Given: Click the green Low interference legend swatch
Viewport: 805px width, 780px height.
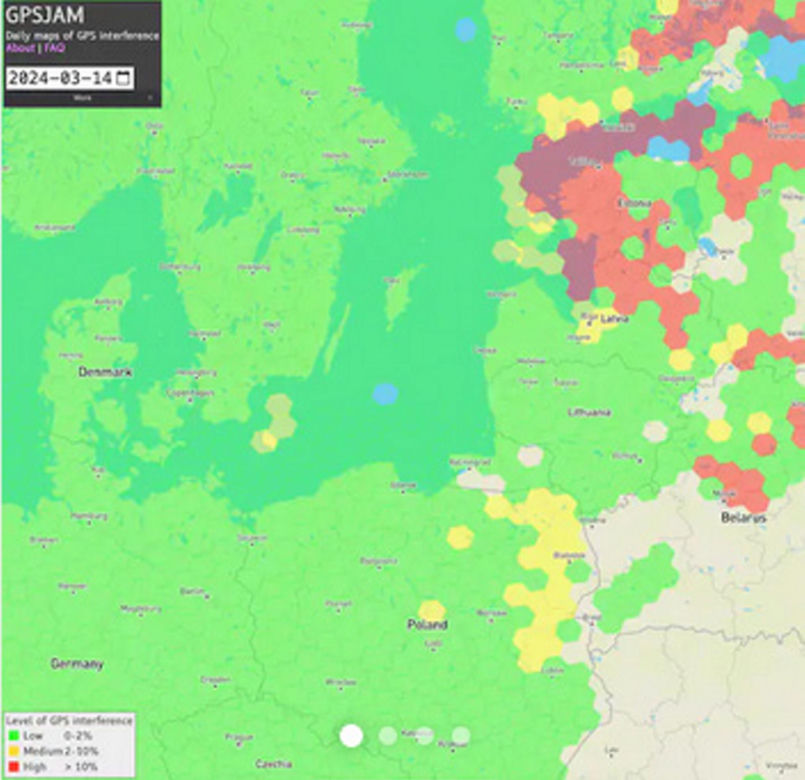Looking at the screenshot, I should (x=14, y=736).
